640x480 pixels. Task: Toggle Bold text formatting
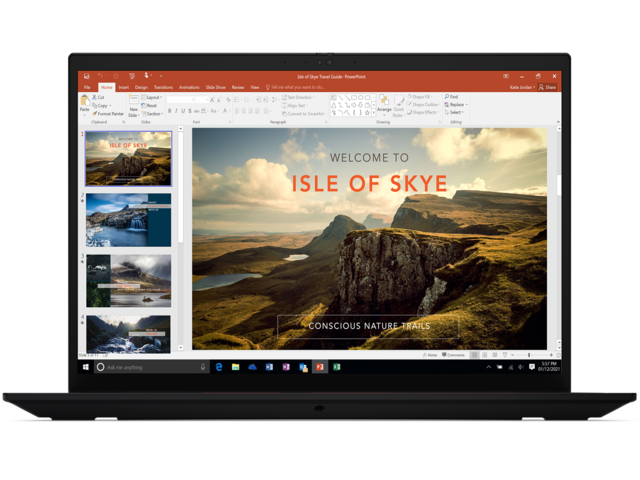(x=170, y=111)
